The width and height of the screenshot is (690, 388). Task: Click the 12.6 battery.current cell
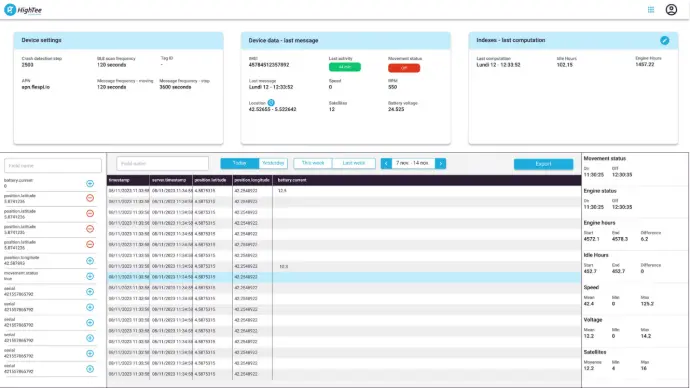[283, 190]
